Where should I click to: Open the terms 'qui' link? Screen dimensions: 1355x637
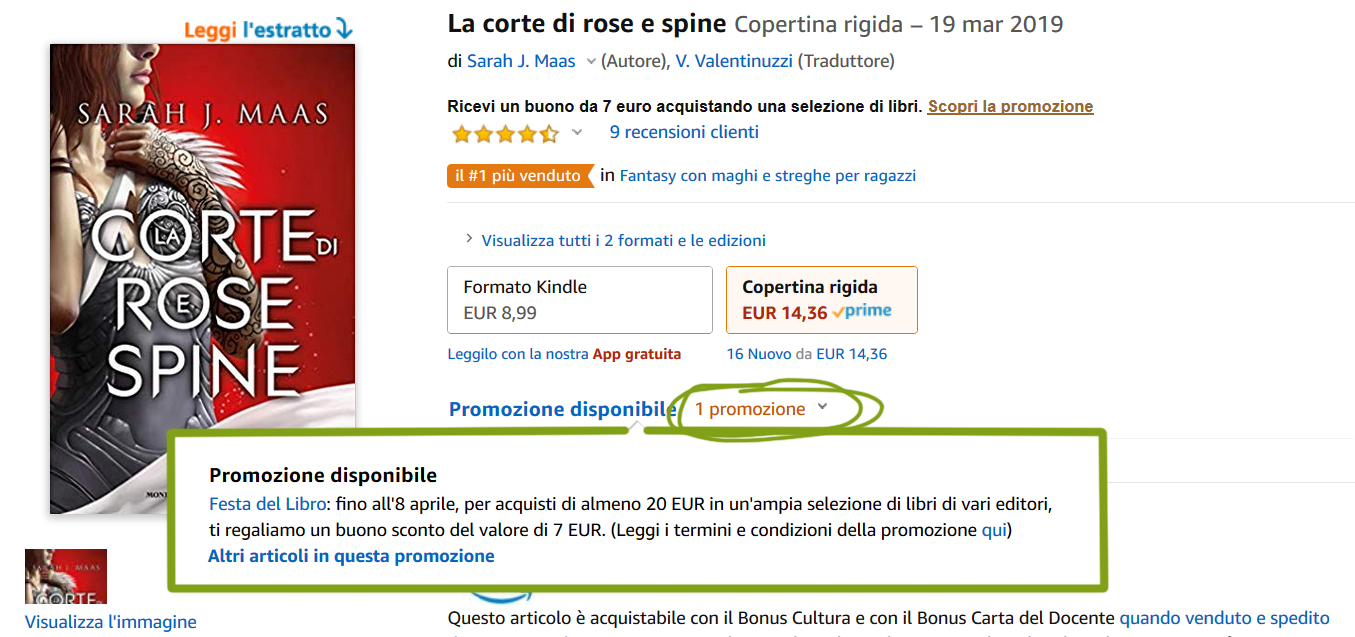pyautogui.click(x=994, y=530)
